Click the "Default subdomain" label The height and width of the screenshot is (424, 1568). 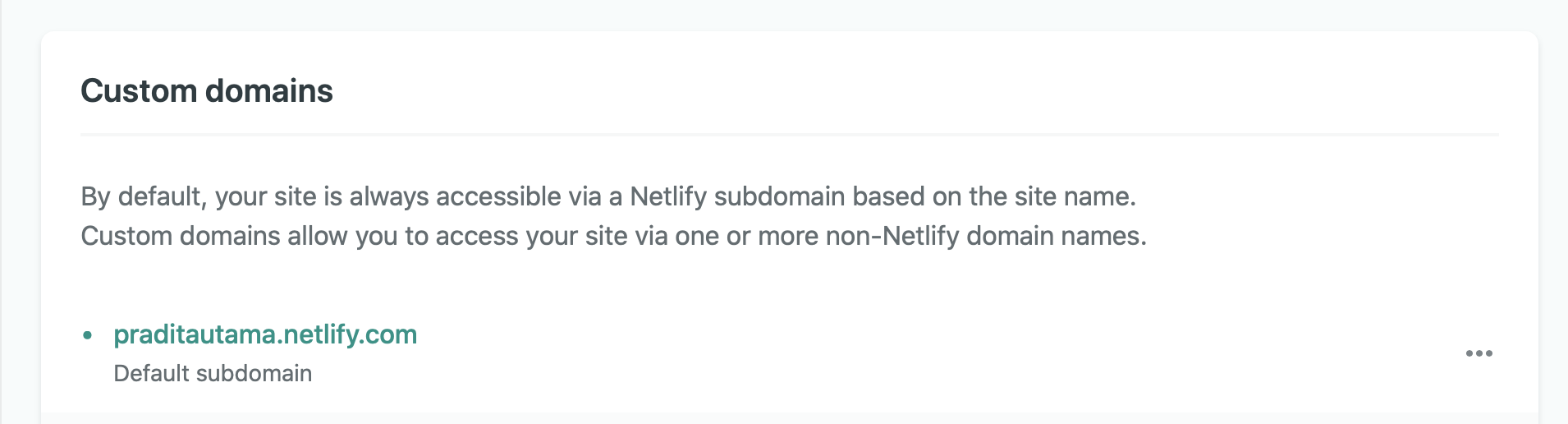pyautogui.click(x=213, y=373)
